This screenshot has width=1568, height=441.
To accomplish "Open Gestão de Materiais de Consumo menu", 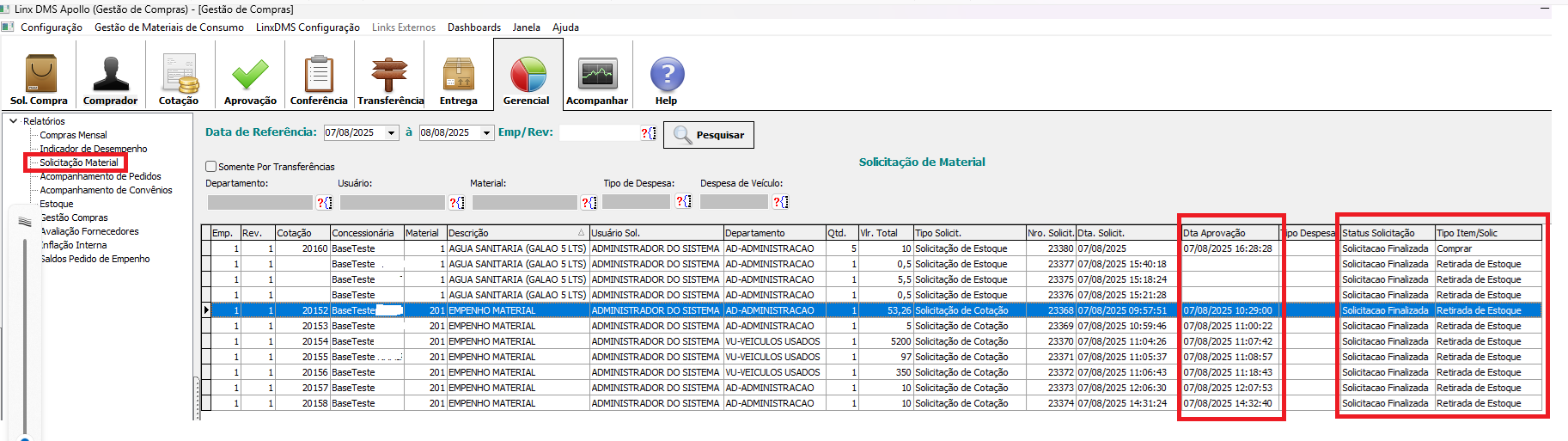I will 169,28.
